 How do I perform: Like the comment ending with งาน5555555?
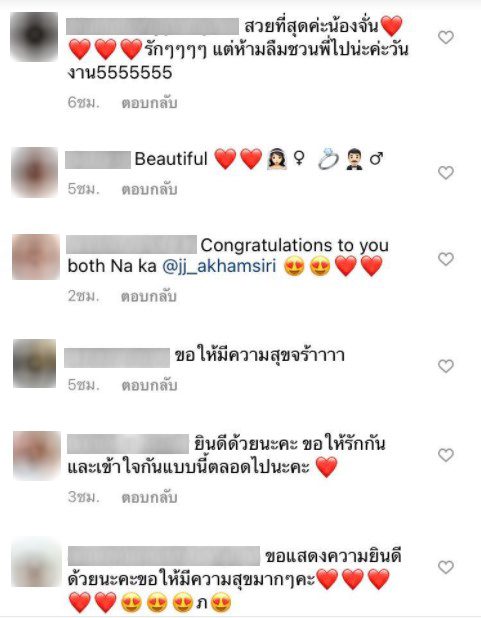click(446, 37)
